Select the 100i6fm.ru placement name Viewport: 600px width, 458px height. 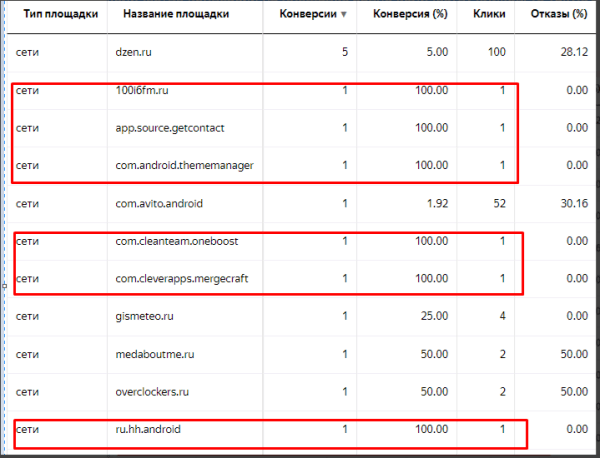[x=142, y=90]
